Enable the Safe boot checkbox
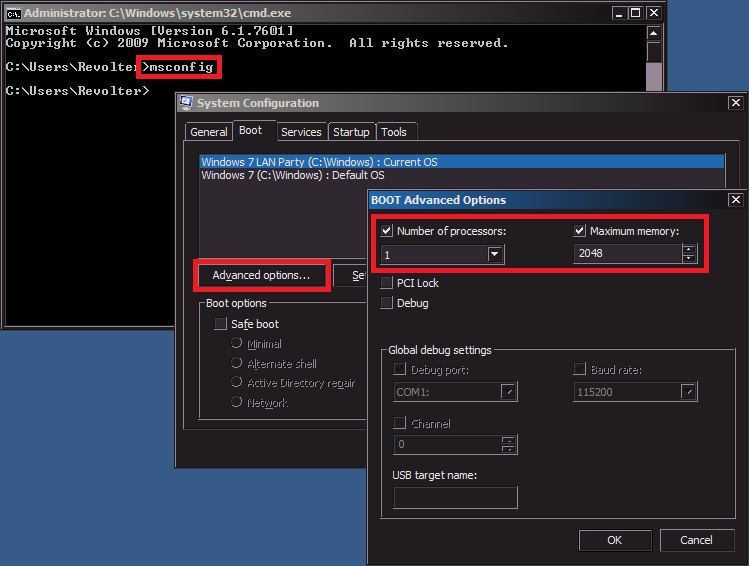Image resolution: width=749 pixels, height=566 pixels. click(x=220, y=324)
